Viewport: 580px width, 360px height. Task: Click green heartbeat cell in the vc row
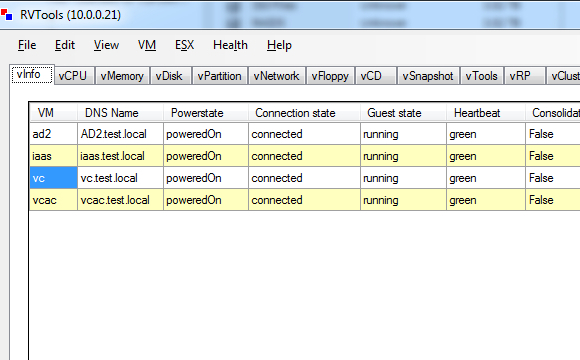click(486, 178)
